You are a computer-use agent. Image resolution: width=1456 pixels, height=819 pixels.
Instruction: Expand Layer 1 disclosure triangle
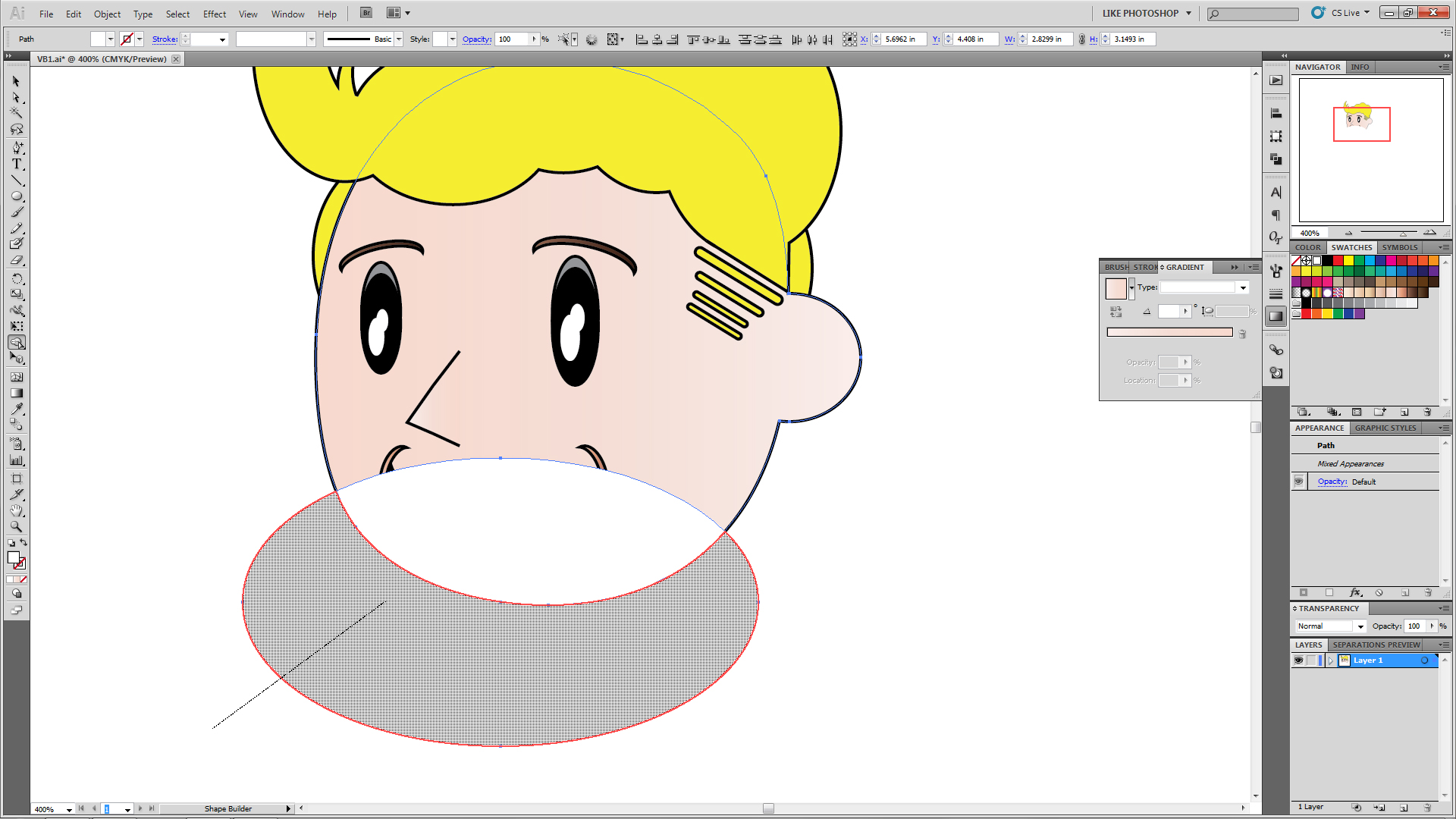click(1330, 661)
